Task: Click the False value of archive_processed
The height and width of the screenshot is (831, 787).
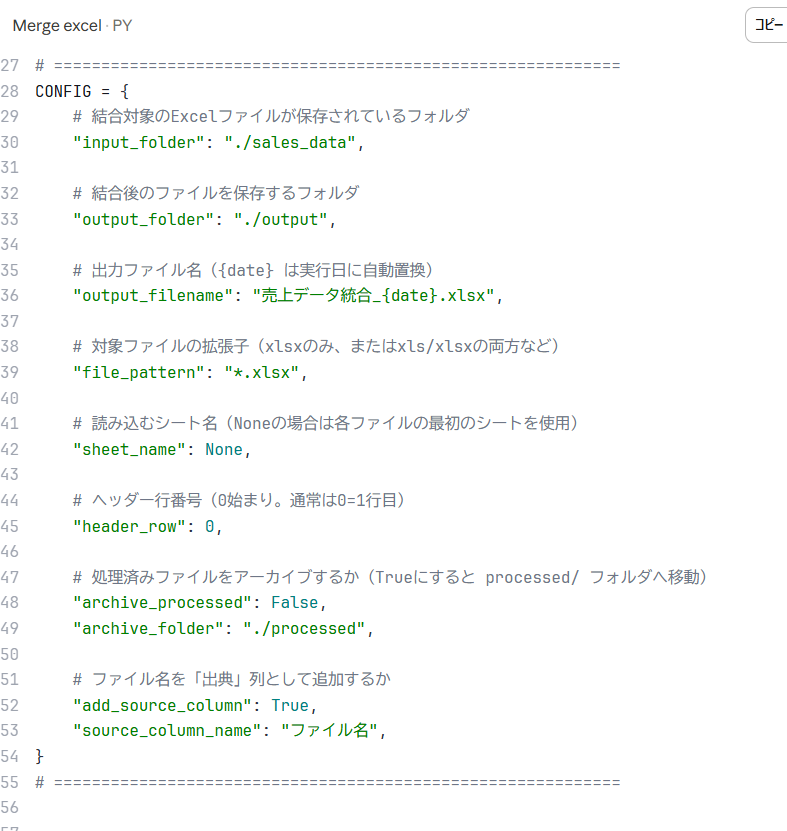Action: click(x=295, y=603)
